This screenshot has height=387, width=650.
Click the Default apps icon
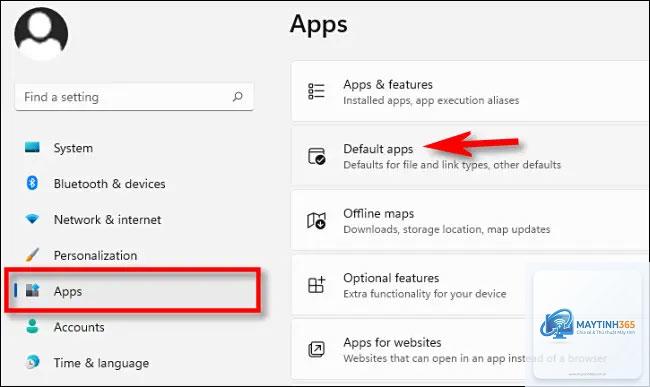(317, 156)
